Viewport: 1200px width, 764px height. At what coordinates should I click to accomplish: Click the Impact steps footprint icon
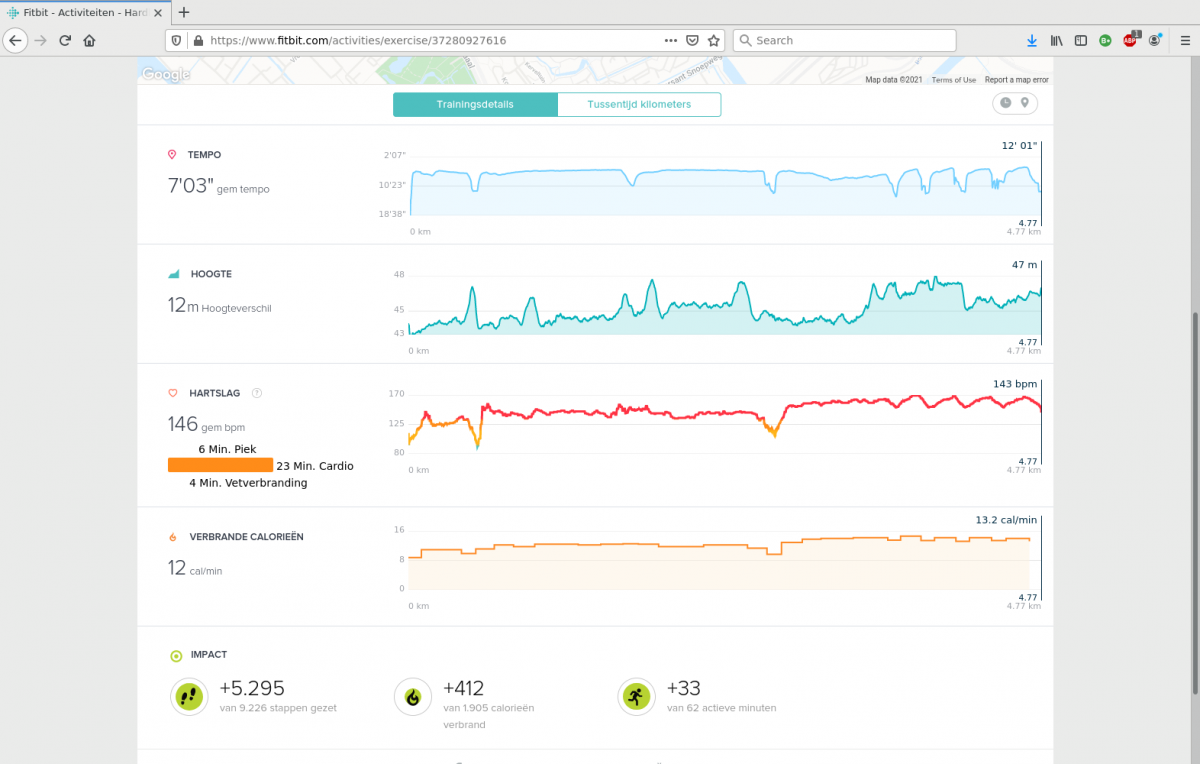point(189,696)
